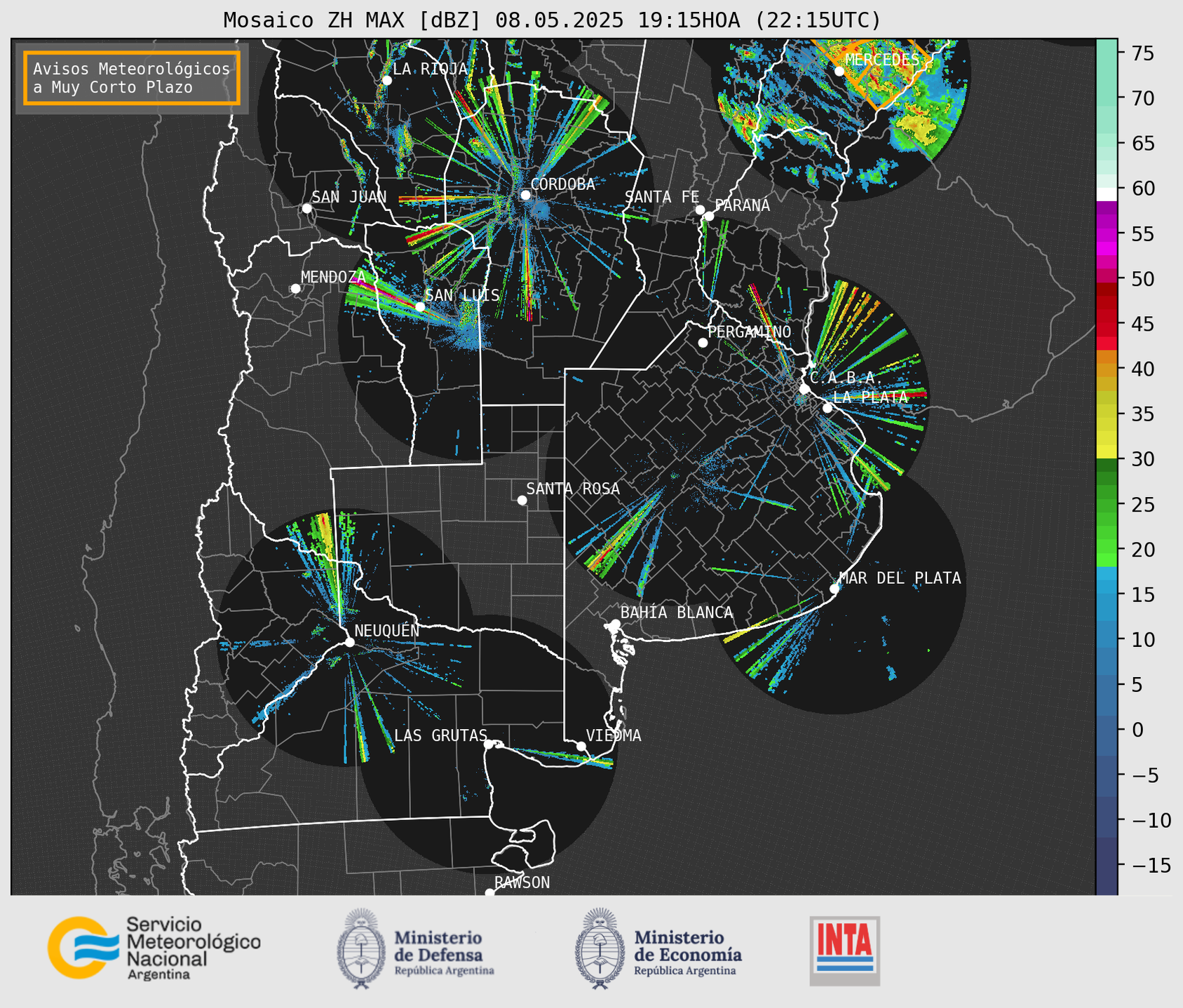Screen dimensions: 1183x1008
Task: Select the Mercedes city marker
Action: click(839, 71)
